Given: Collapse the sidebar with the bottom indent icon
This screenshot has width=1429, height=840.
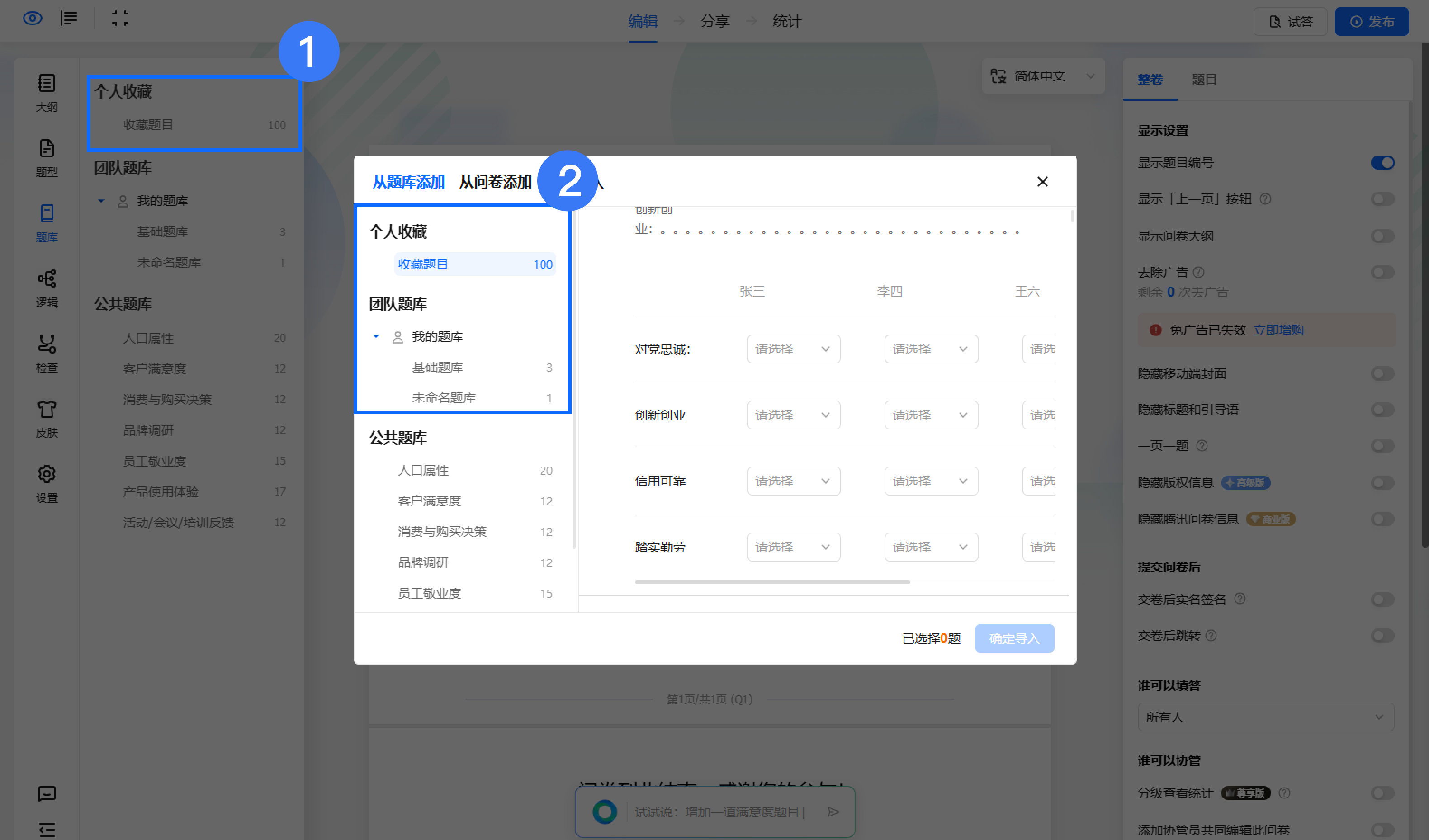Looking at the screenshot, I should 47,830.
